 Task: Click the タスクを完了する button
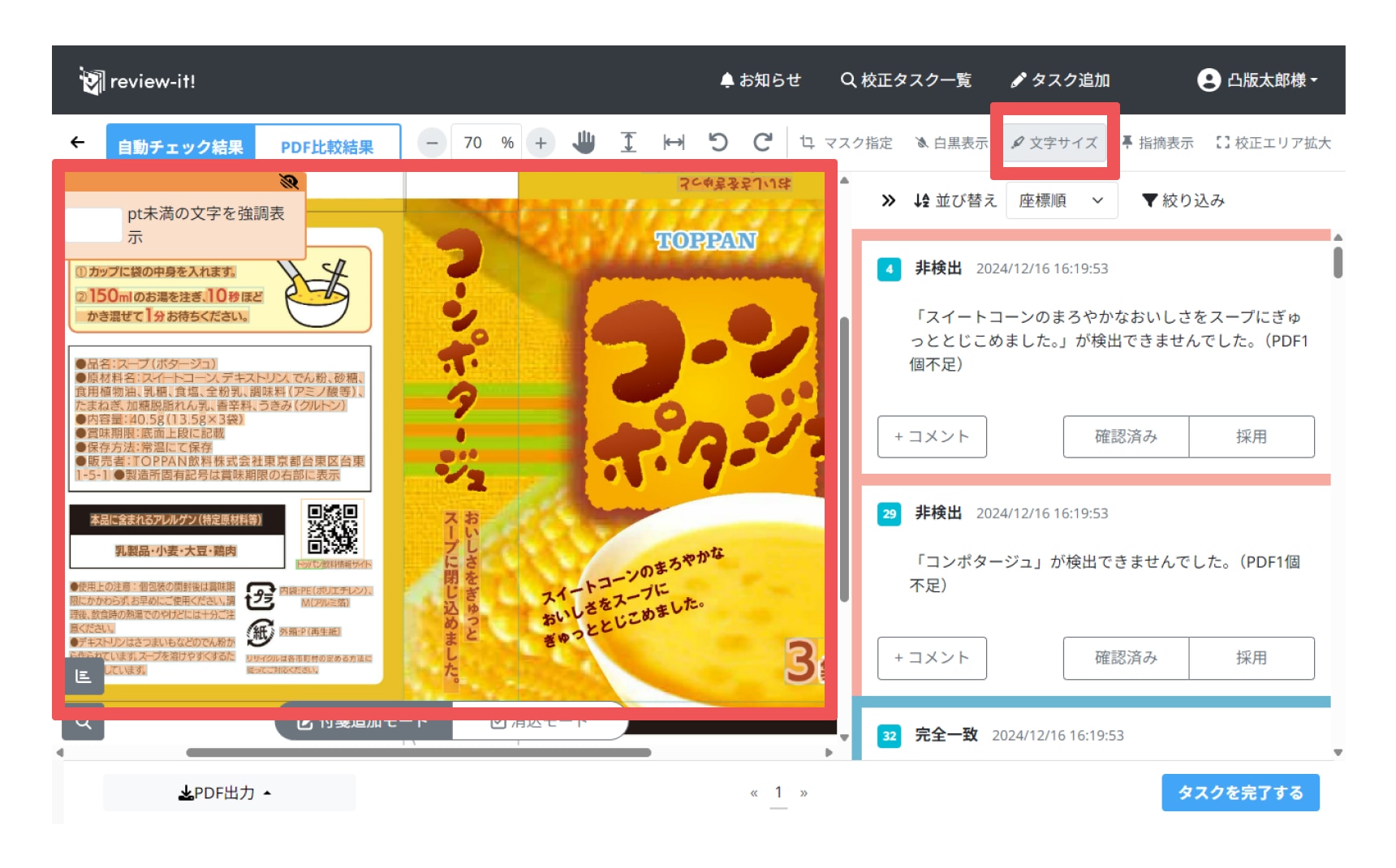1239,793
